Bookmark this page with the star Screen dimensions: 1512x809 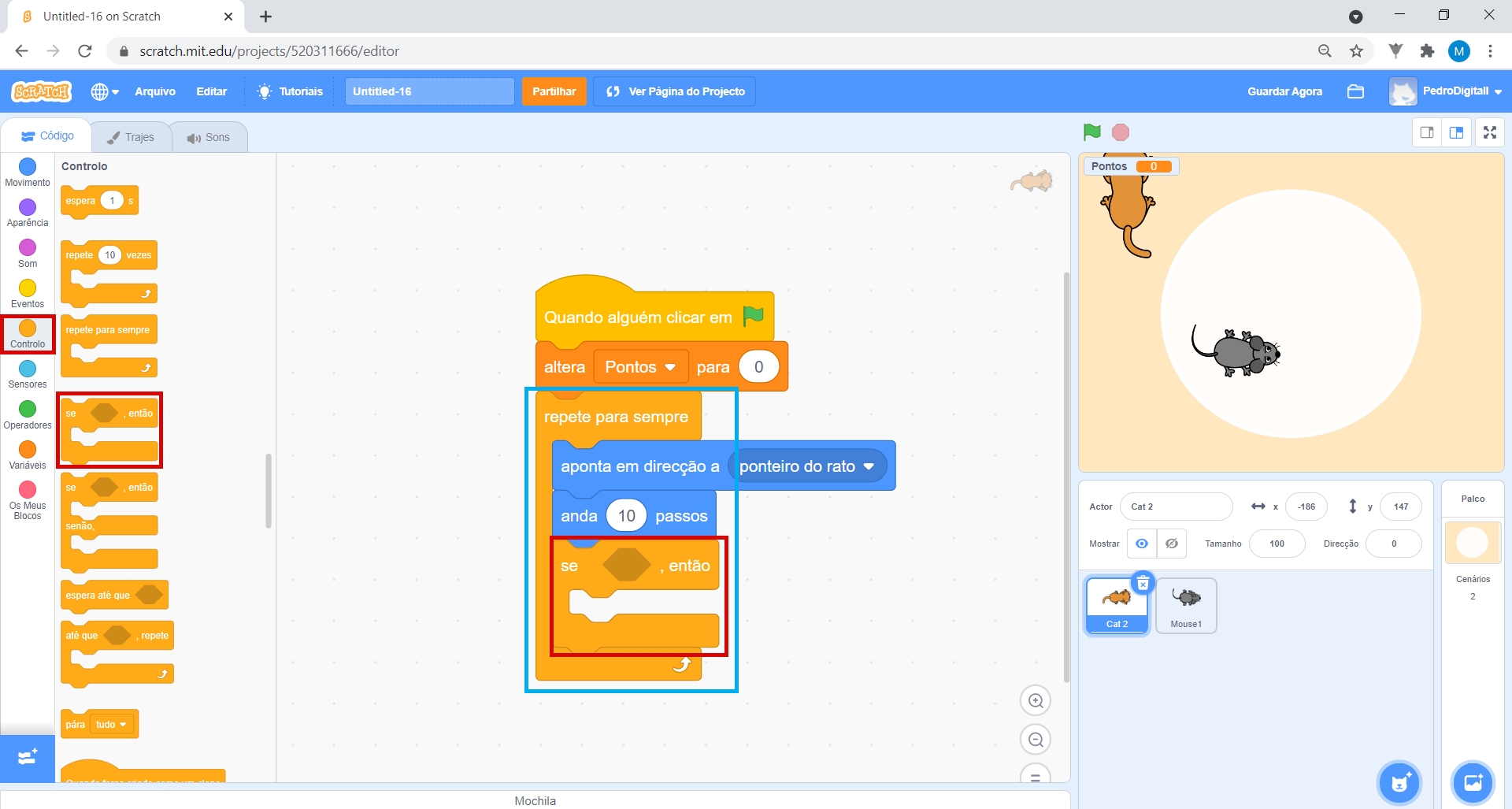tap(1356, 51)
